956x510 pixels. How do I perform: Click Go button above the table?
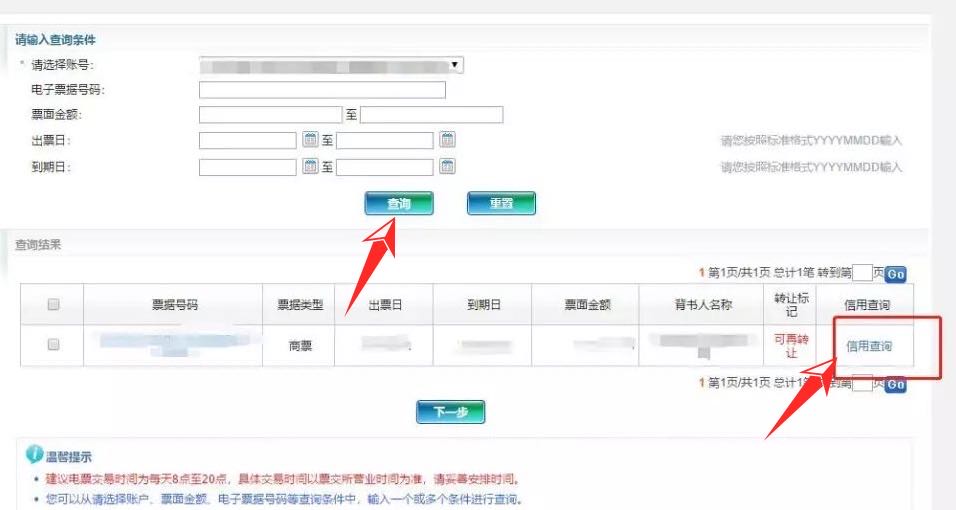[895, 275]
